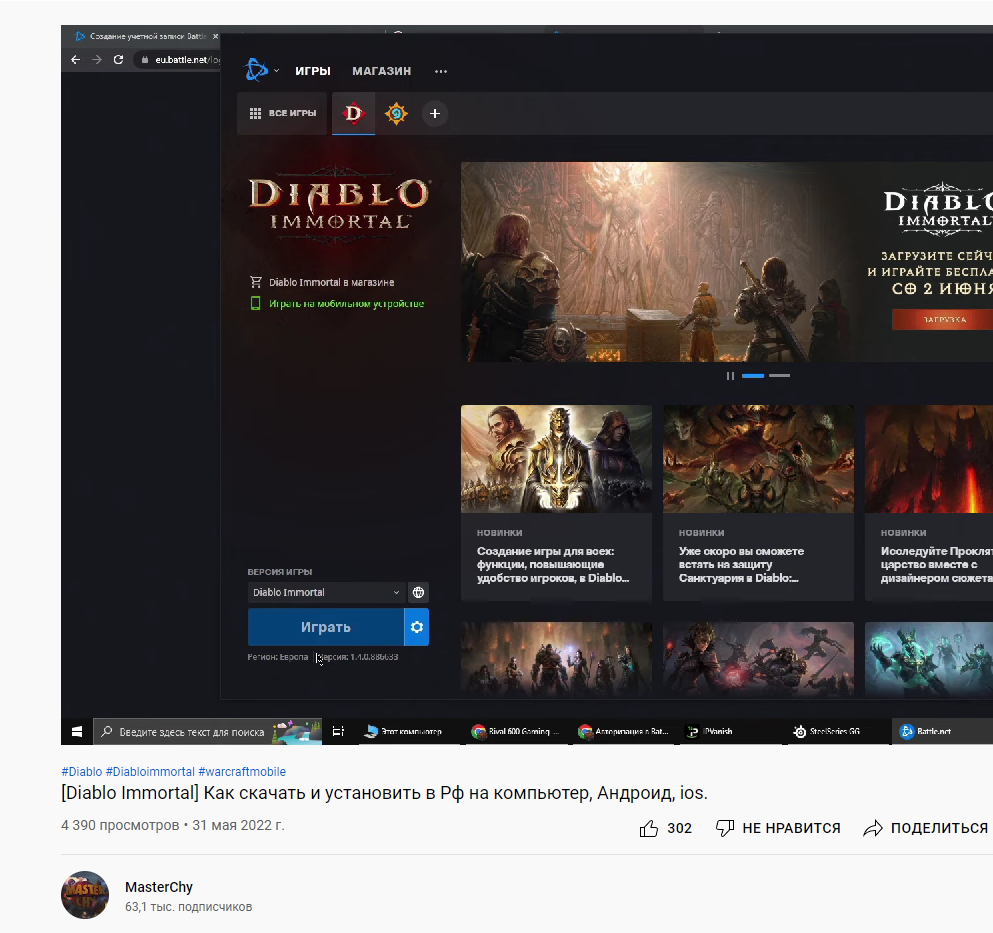The width and height of the screenshot is (993, 933).
Task: Click the ЗАГРУЗКА button on banner
Action: click(x=941, y=319)
